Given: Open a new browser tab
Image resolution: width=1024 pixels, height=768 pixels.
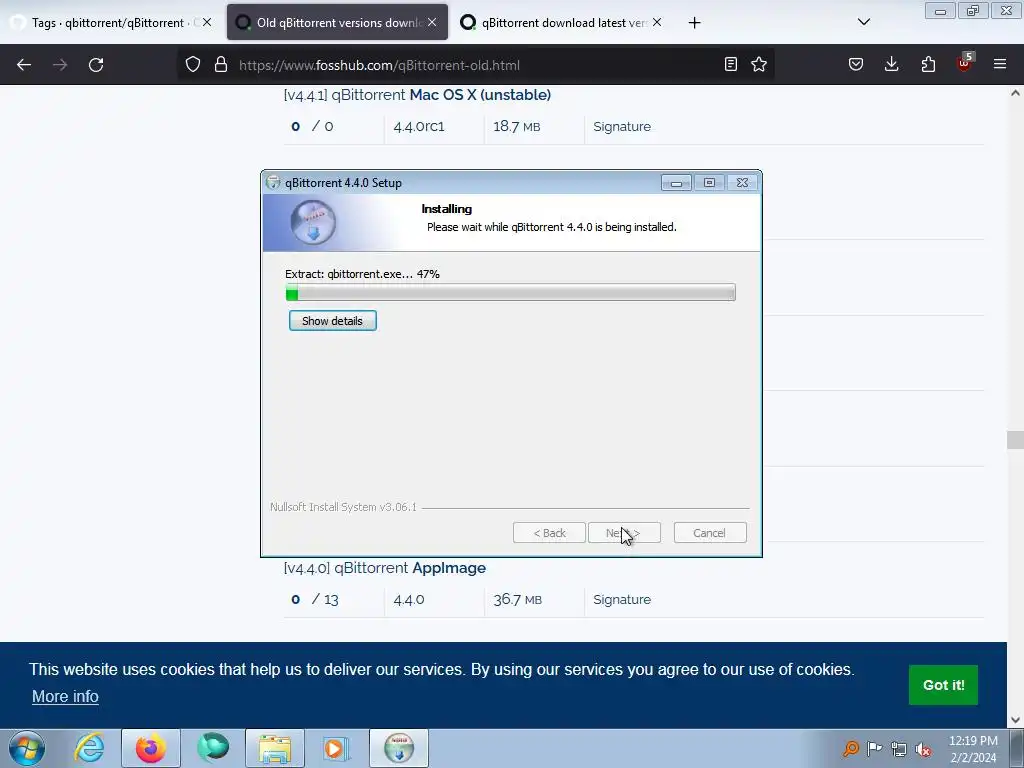Looking at the screenshot, I should [694, 23].
